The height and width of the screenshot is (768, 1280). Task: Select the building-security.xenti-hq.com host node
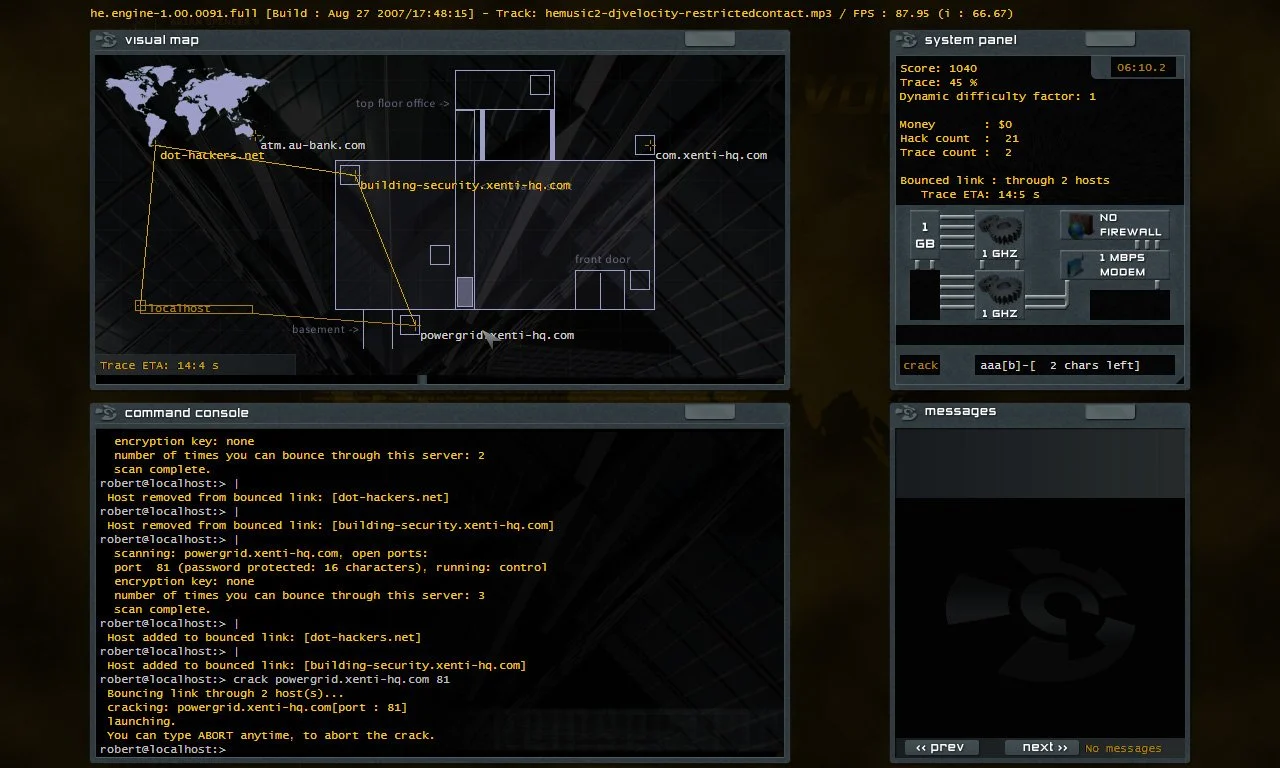[x=349, y=174]
